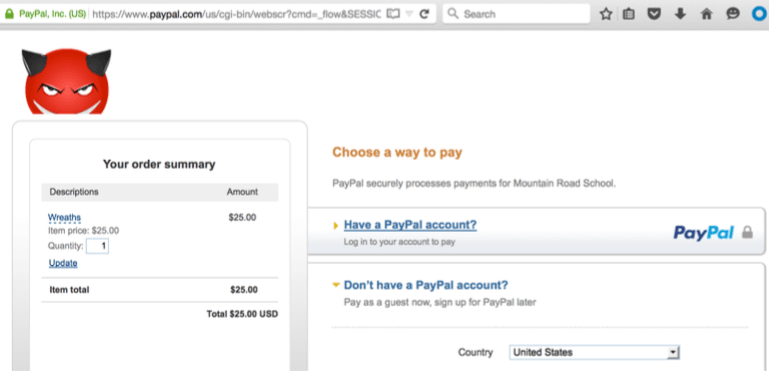
Task: Open the chat smiley toolbar icon
Action: point(733,14)
